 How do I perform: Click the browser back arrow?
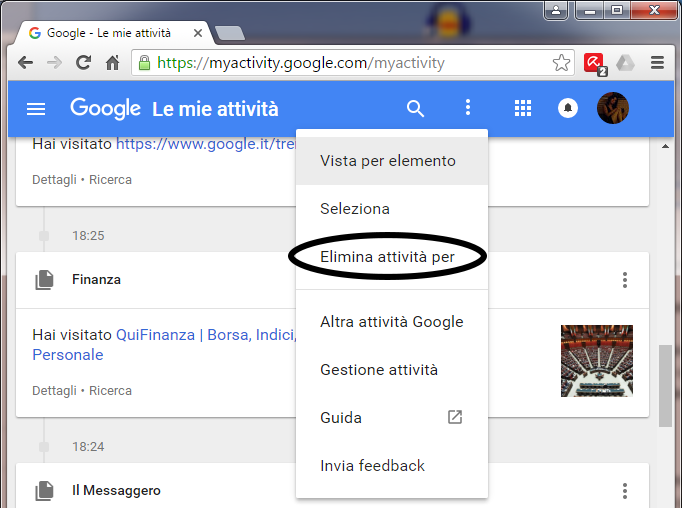click(26, 63)
